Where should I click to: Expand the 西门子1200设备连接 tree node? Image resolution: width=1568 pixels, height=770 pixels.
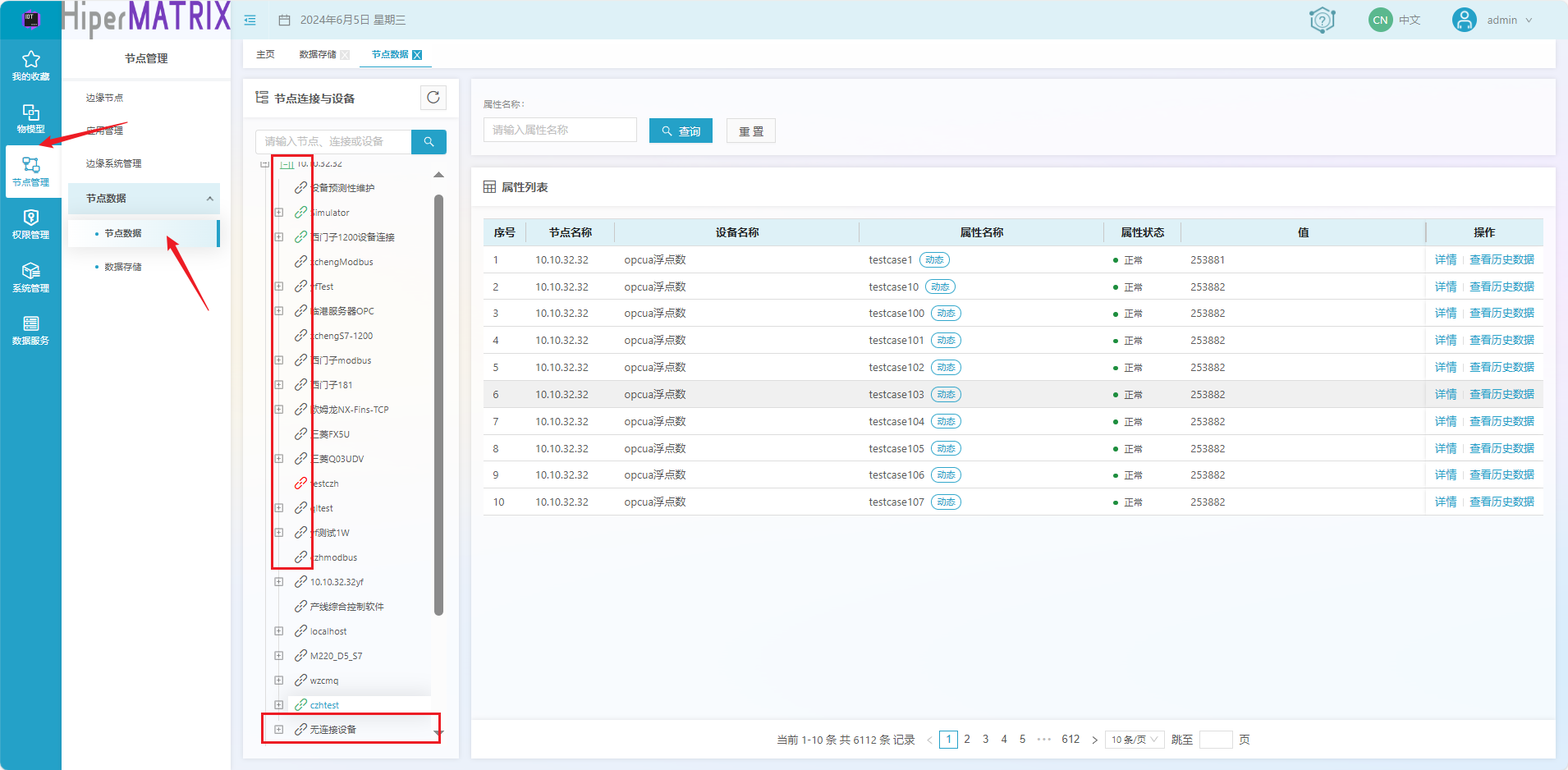[279, 237]
